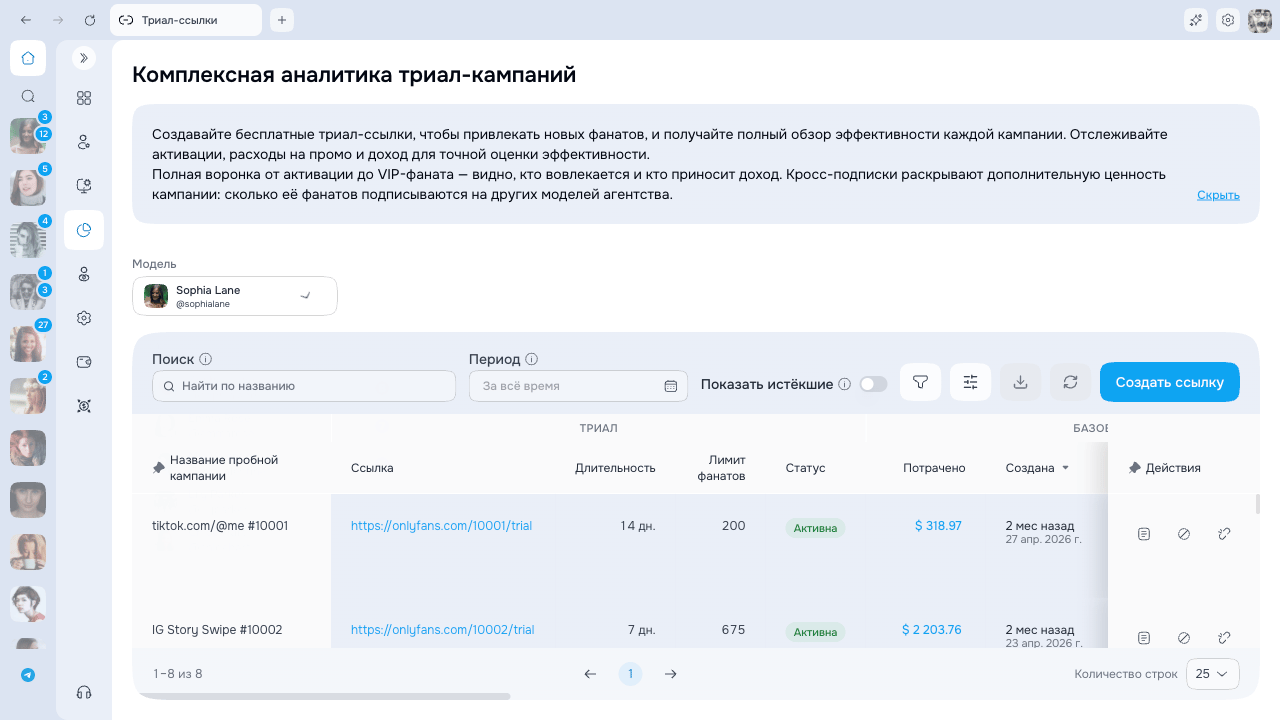1280x720 pixels.
Task: Open the Telegram icon at bottom left
Action: pyautogui.click(x=28, y=675)
